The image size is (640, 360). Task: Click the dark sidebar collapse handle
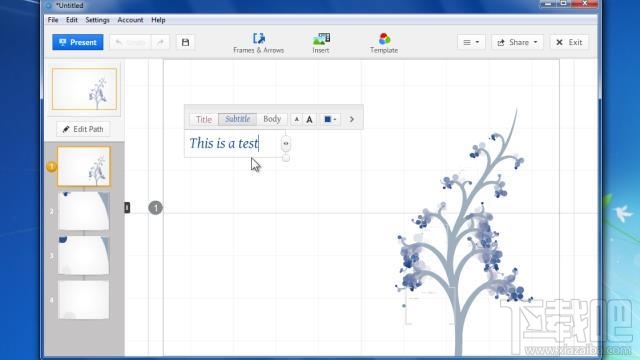[127, 208]
